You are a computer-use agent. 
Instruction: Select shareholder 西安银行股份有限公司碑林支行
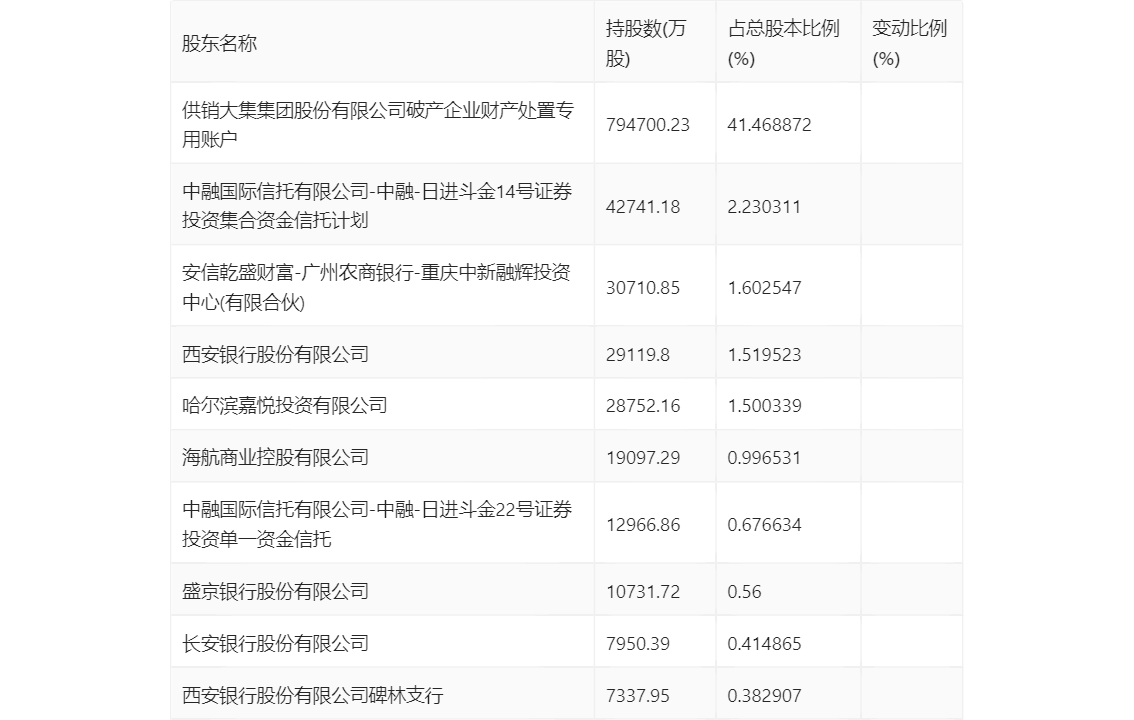click(x=312, y=695)
